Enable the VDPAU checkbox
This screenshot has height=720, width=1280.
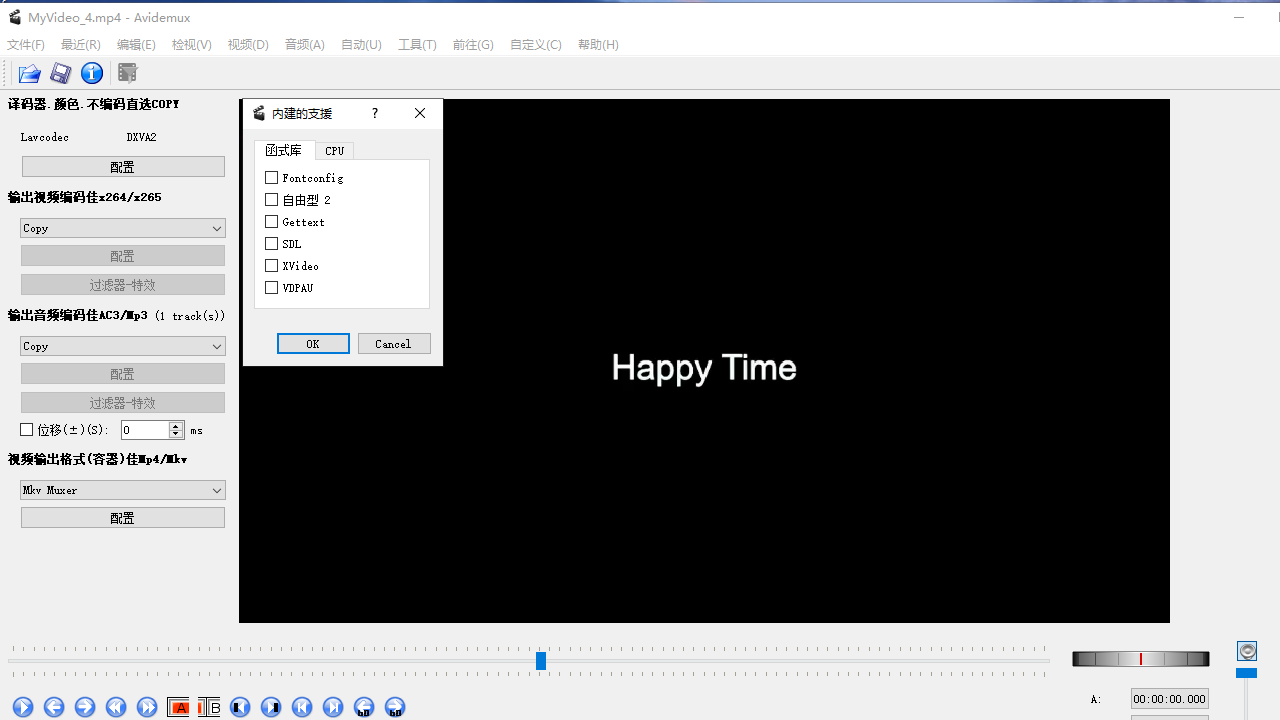point(271,288)
